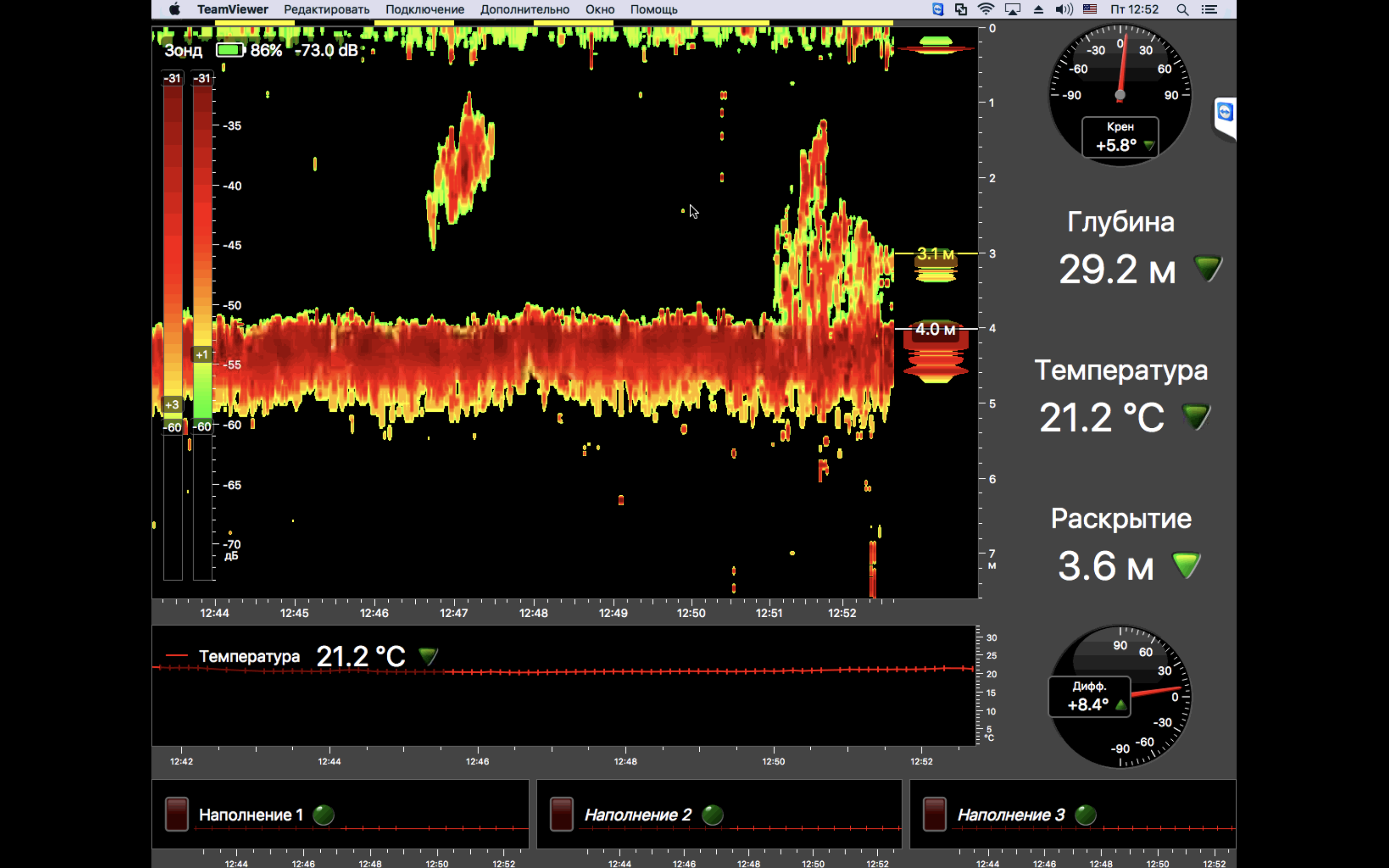Click the differential gauge dial needle
1389x868 pixels.
(x=1156, y=691)
